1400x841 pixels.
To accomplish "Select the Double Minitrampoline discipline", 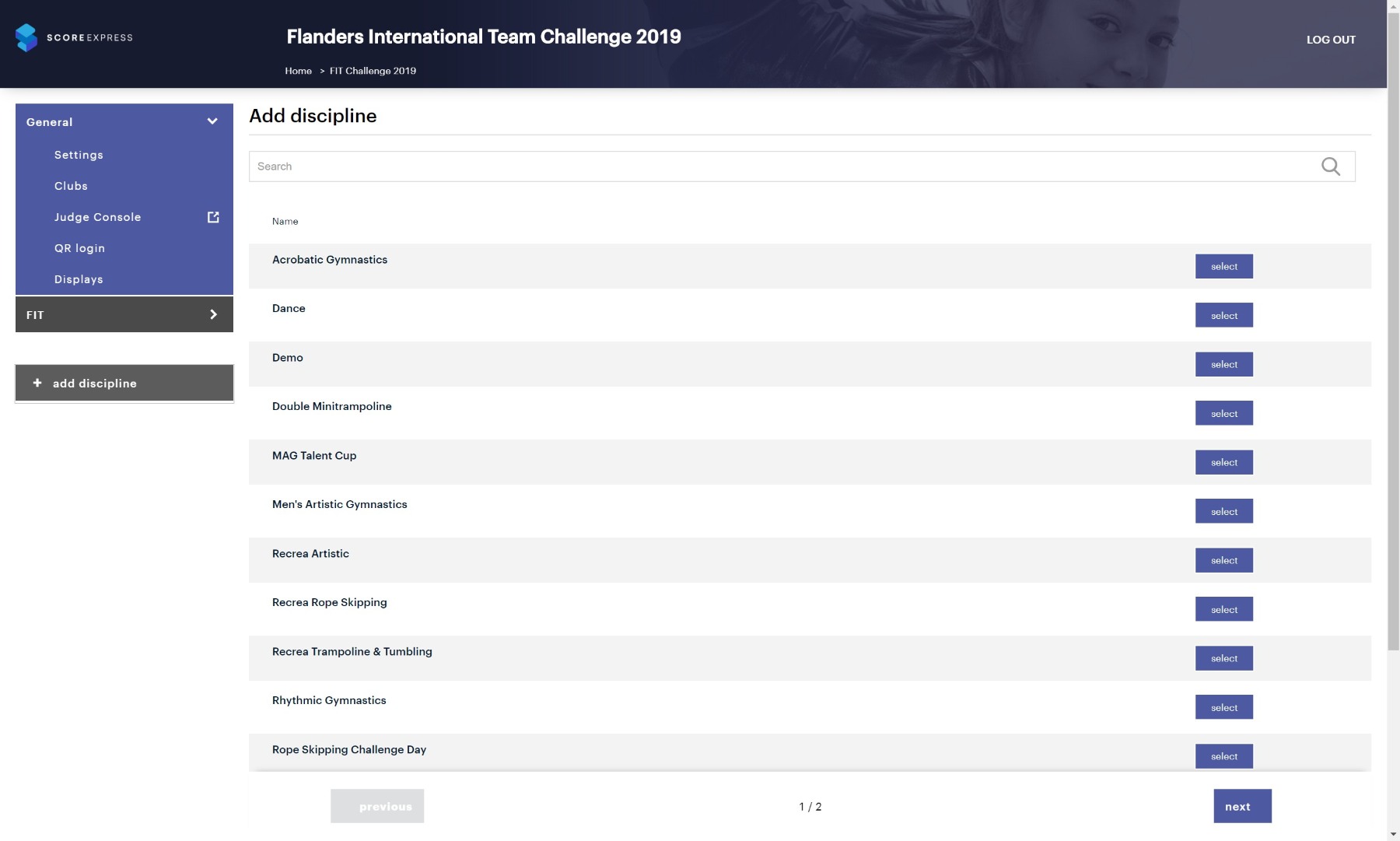I will point(1224,413).
